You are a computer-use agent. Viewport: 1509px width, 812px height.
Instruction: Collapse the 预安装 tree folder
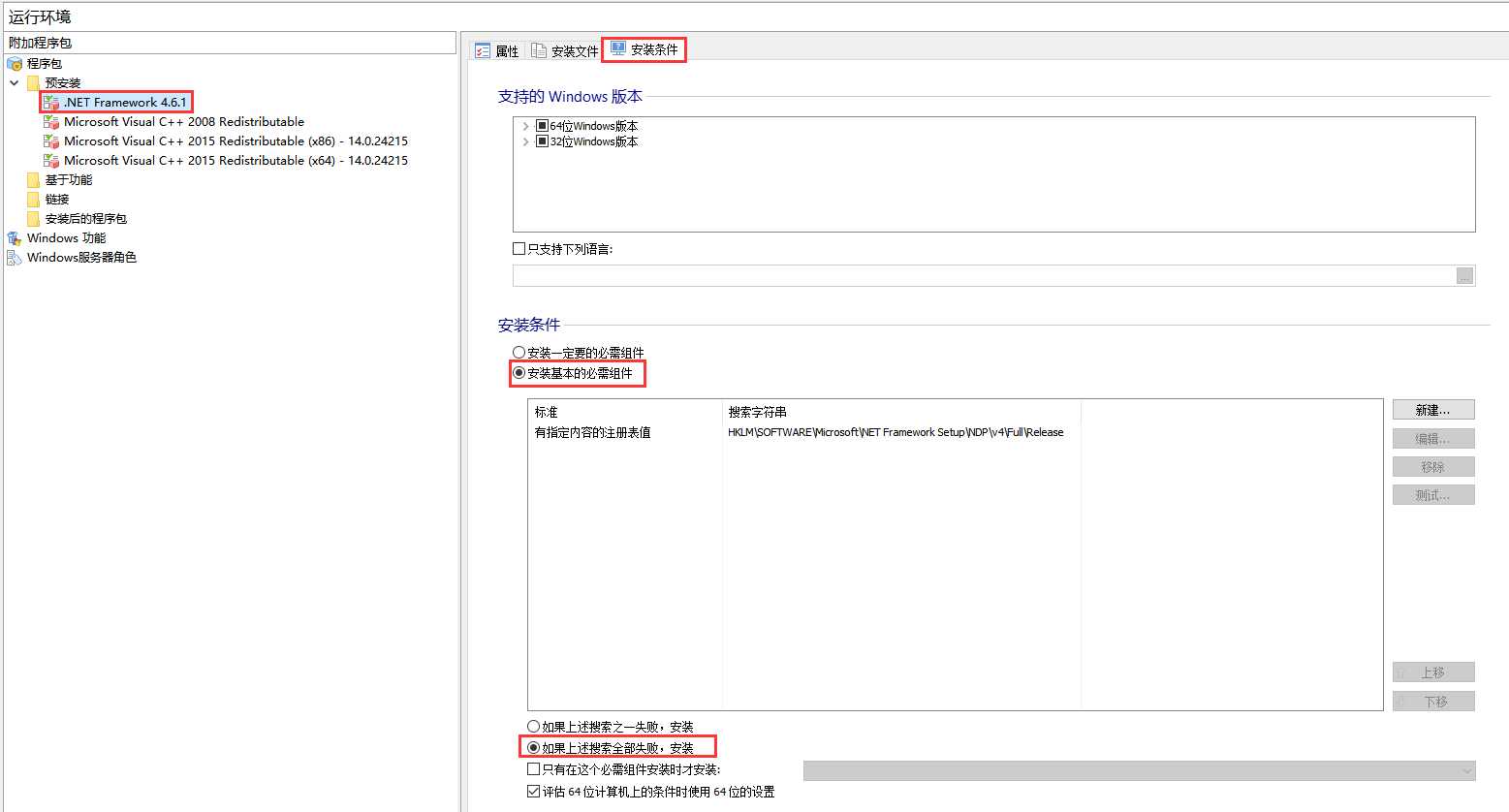tap(15, 83)
